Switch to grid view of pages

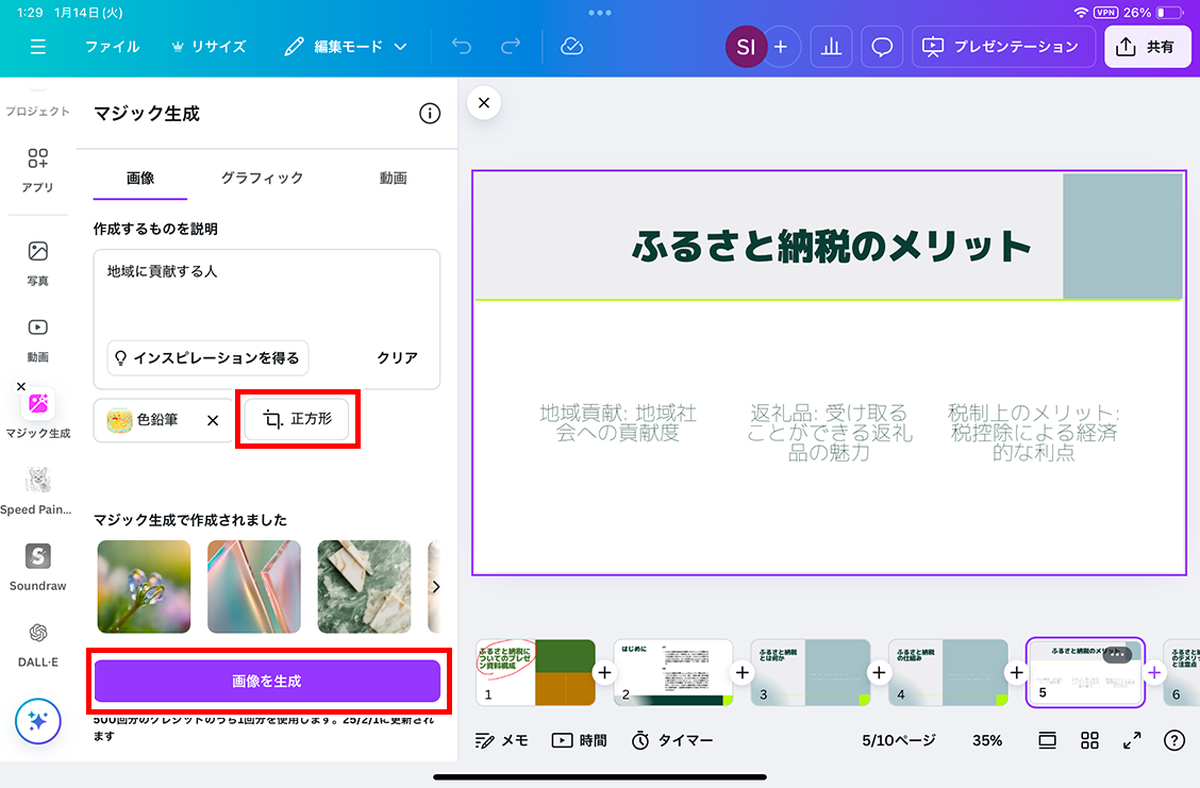1090,740
